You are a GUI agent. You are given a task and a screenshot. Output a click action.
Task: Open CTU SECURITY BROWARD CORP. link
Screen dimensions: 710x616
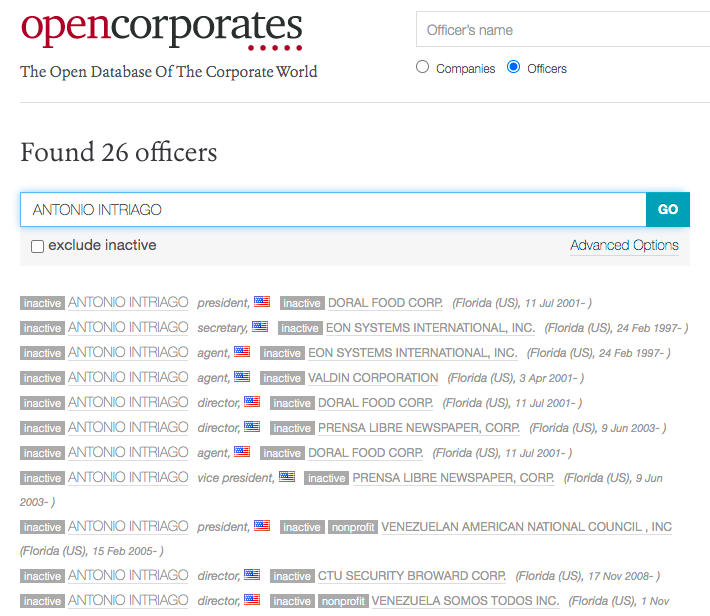point(412,576)
